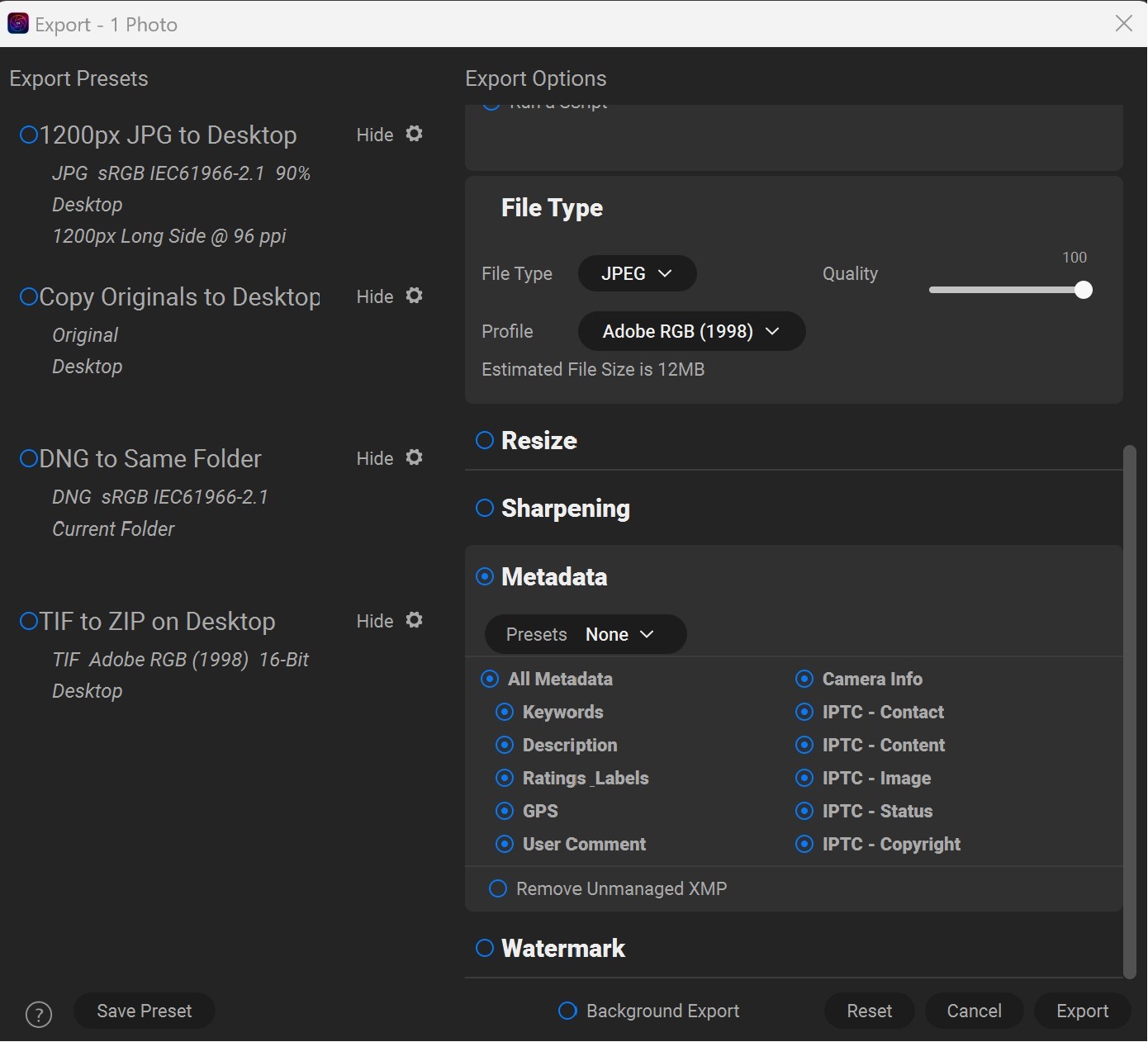The width and height of the screenshot is (1148, 1042).
Task: Click gear icon beside Copy Originals to Desktop
Action: 415,296
